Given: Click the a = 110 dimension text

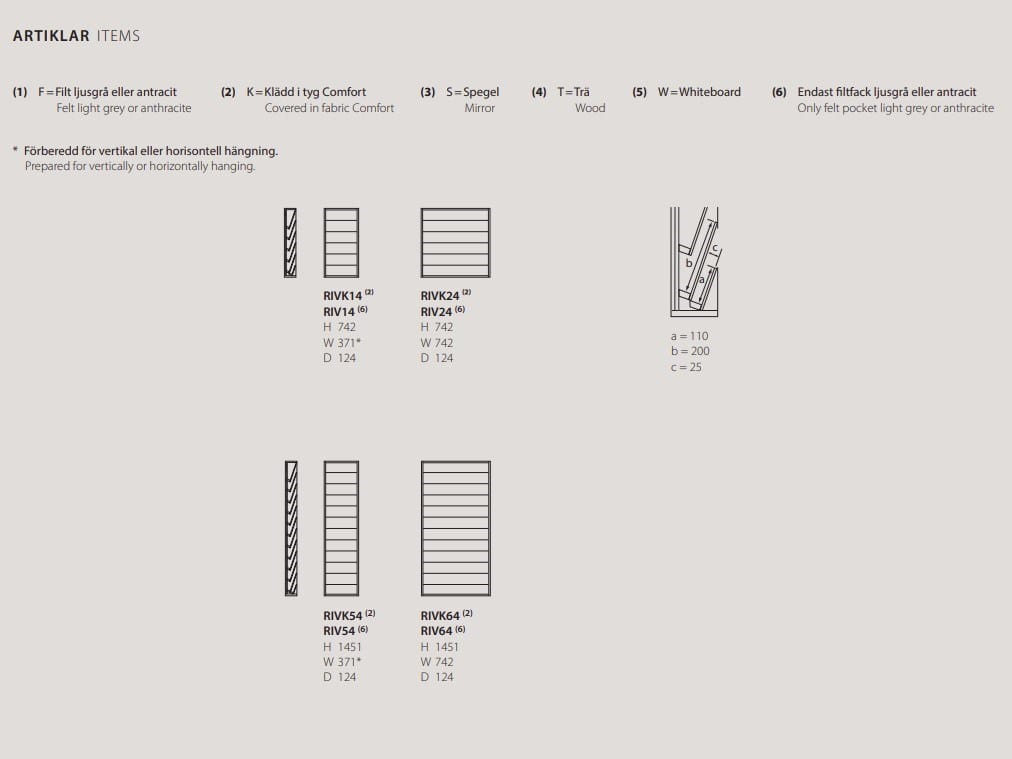Looking at the screenshot, I should click(689, 336).
